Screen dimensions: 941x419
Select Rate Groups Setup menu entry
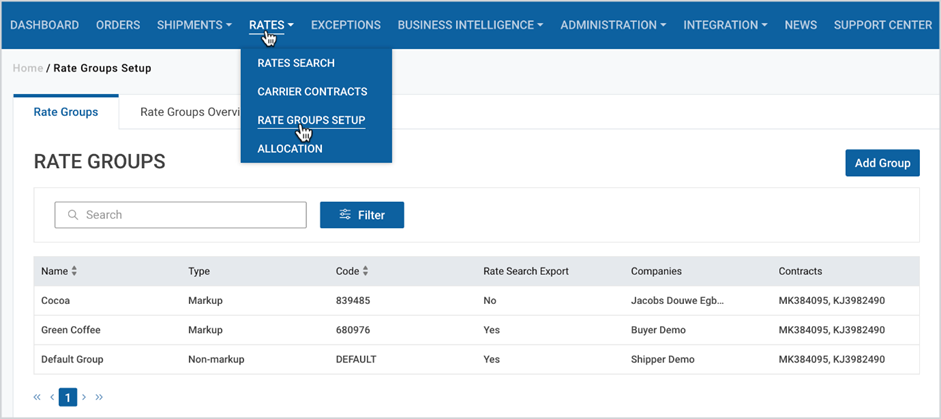point(311,120)
